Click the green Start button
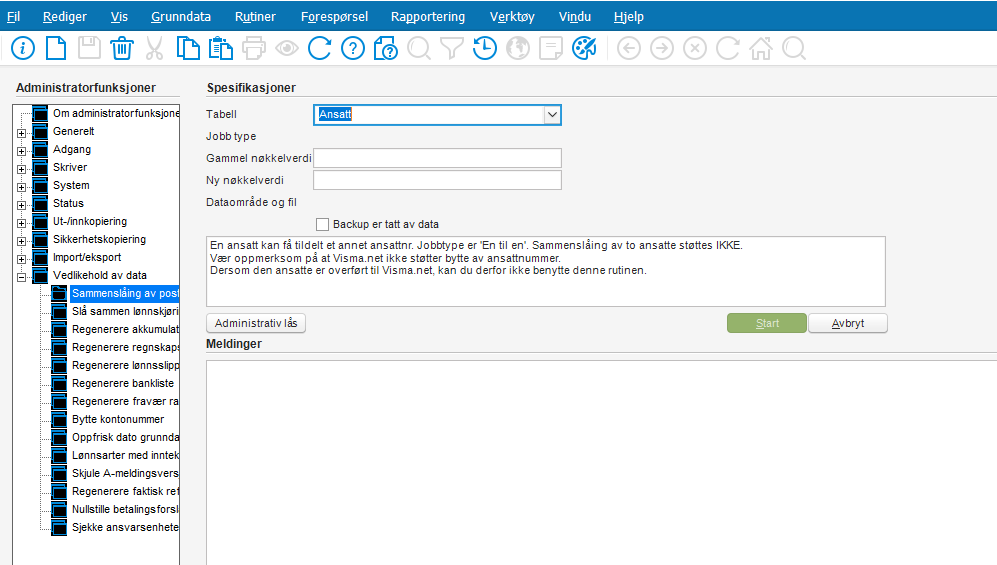The height and width of the screenshot is (565, 997). pyautogui.click(x=767, y=323)
